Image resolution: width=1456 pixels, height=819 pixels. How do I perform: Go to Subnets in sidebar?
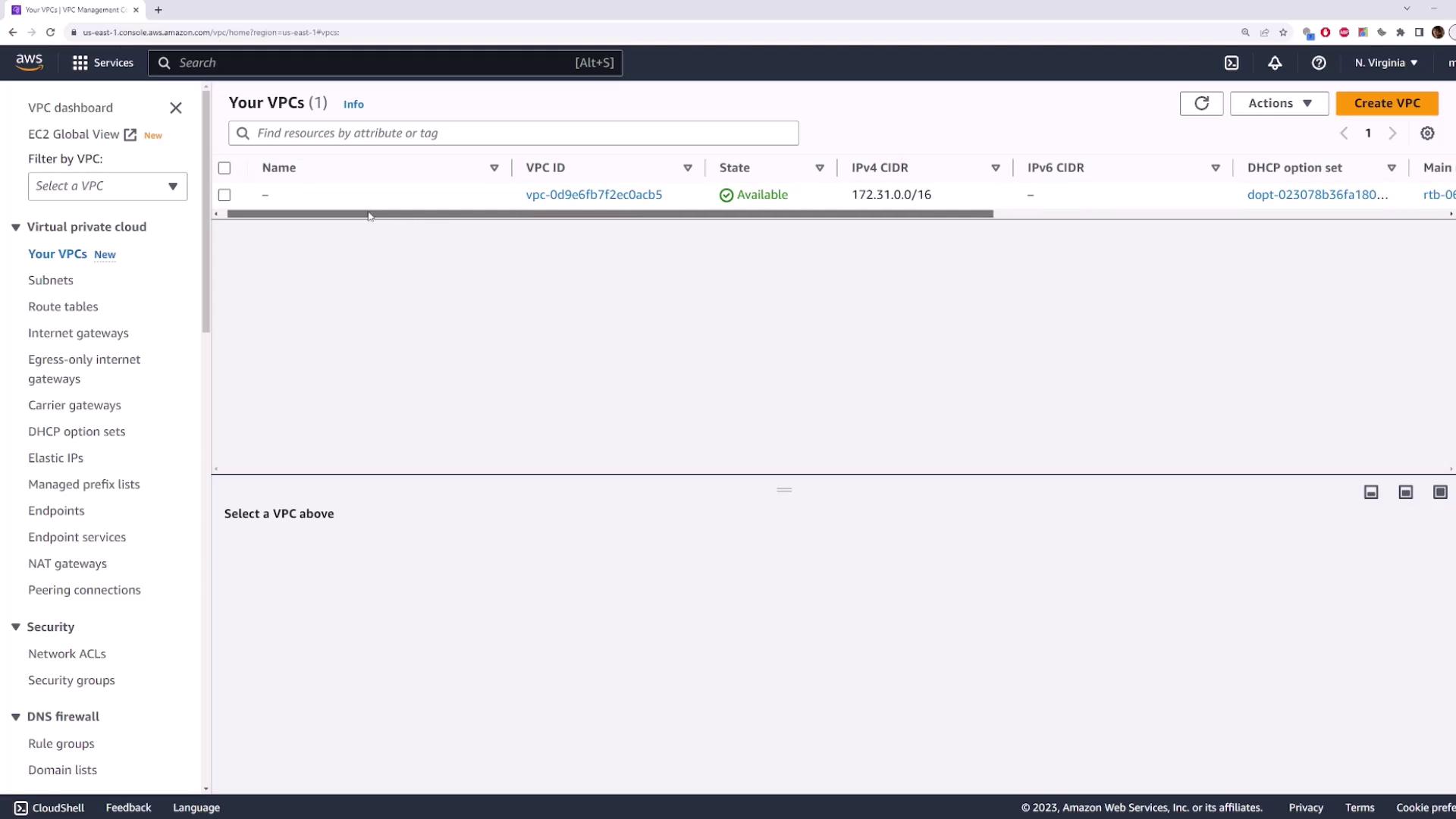pos(51,281)
